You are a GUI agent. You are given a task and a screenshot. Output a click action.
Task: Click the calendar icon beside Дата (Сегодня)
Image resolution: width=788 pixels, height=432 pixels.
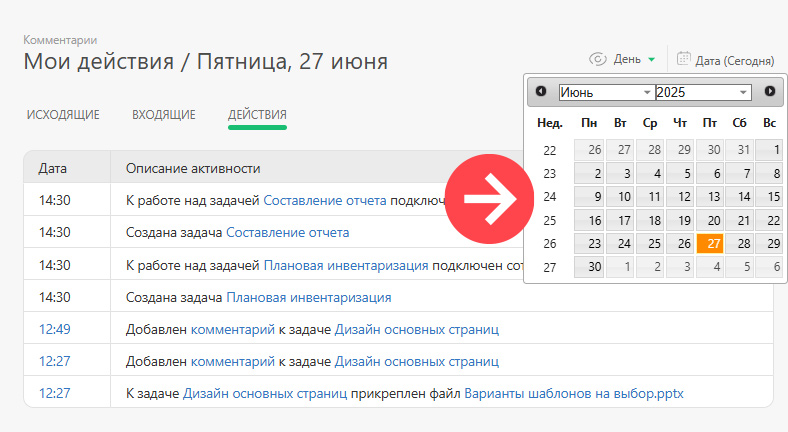(683, 59)
